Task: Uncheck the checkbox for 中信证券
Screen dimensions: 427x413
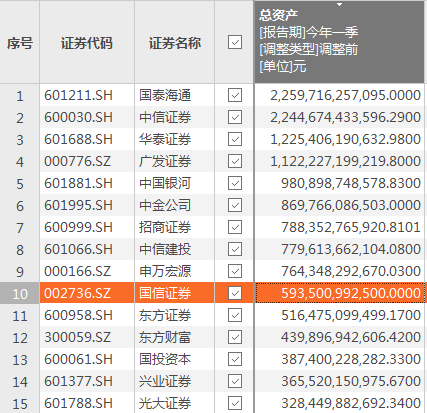Action: point(235,117)
